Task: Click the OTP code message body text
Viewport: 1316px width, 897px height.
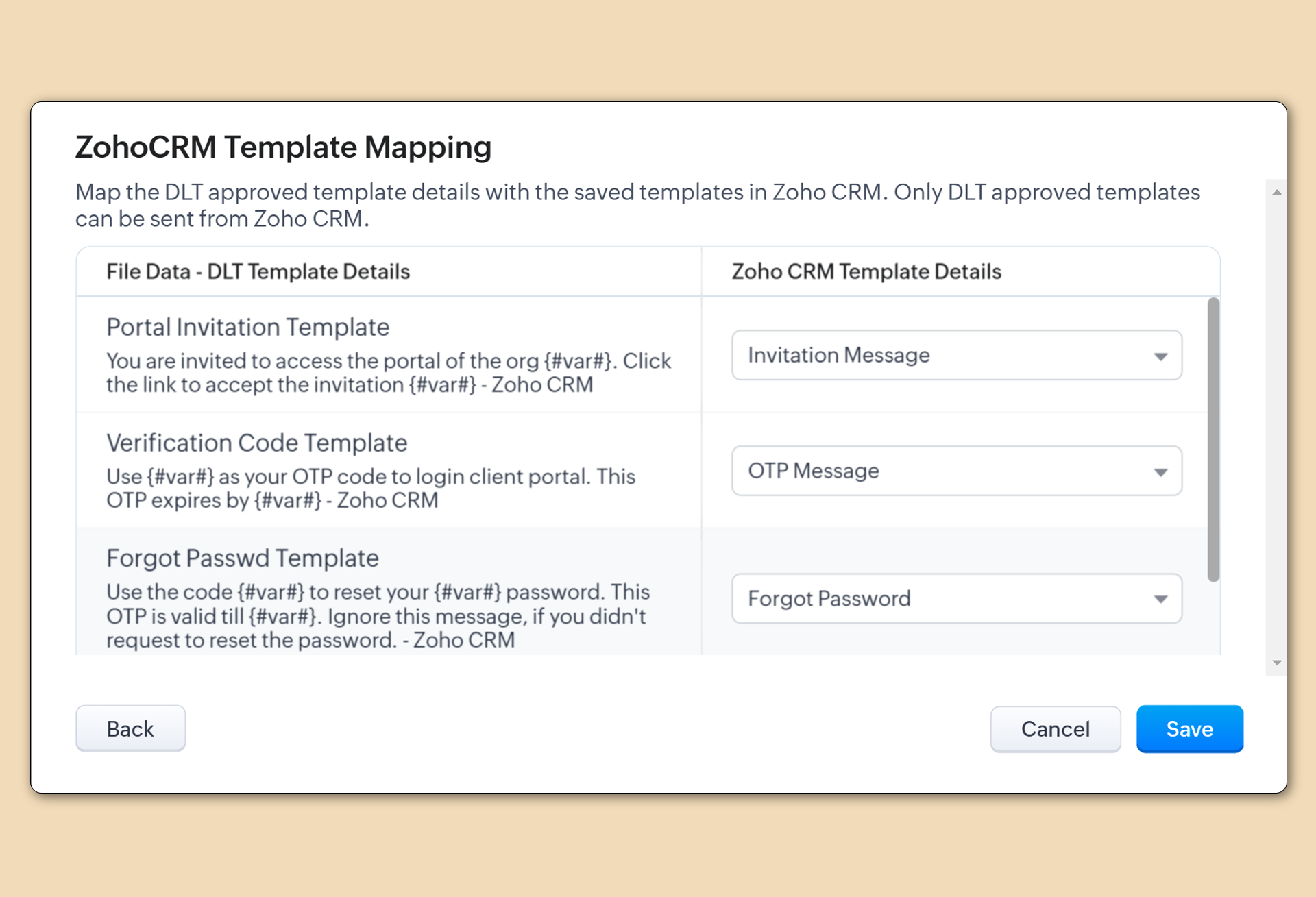Action: [x=370, y=489]
